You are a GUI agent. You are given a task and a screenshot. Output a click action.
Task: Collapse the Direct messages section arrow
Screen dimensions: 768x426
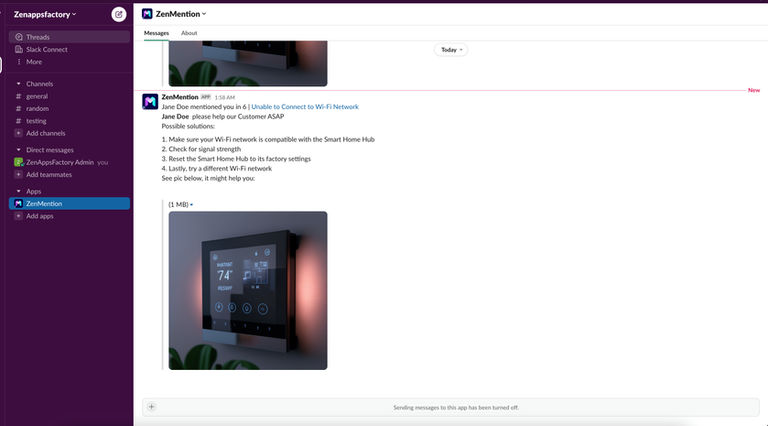(19, 150)
